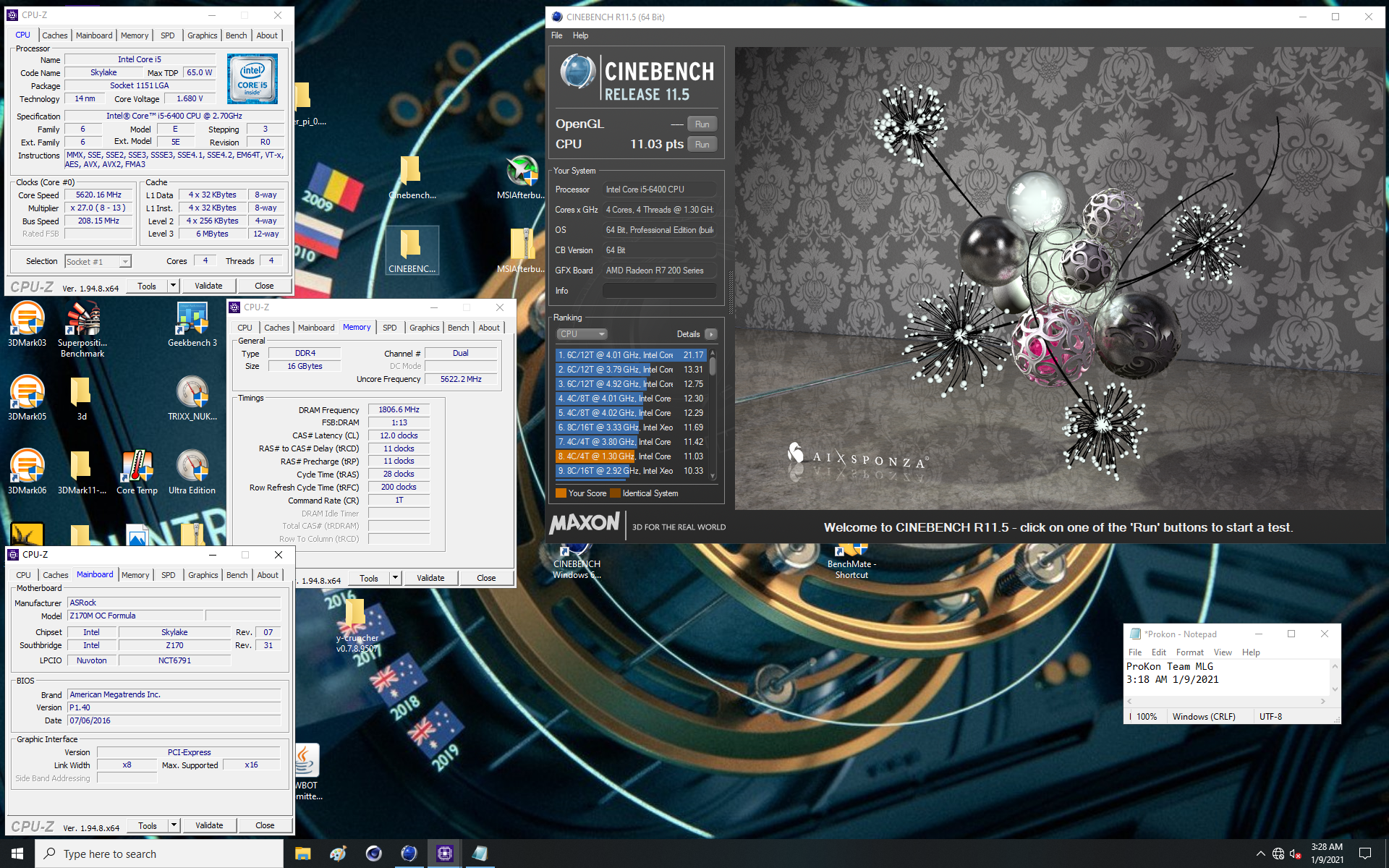Click the Notepad text line ProKon Team MLG
The image size is (1389, 868).
(1169, 666)
